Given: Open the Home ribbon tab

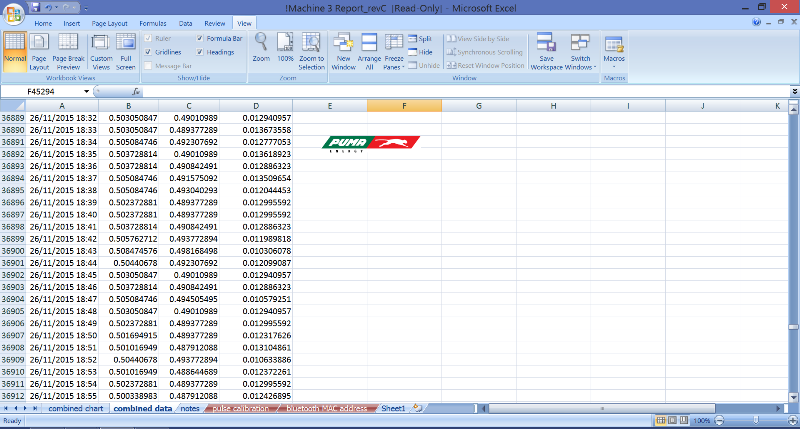Looking at the screenshot, I should [x=43, y=23].
